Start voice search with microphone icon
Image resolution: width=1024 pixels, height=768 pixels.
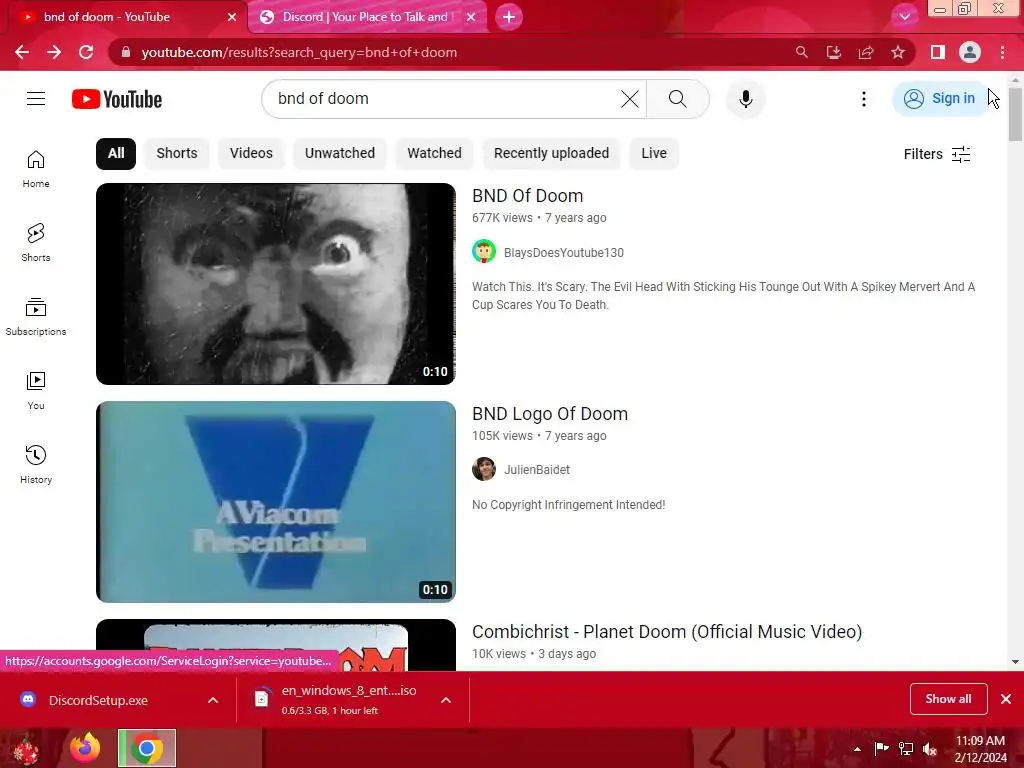pyautogui.click(x=746, y=99)
